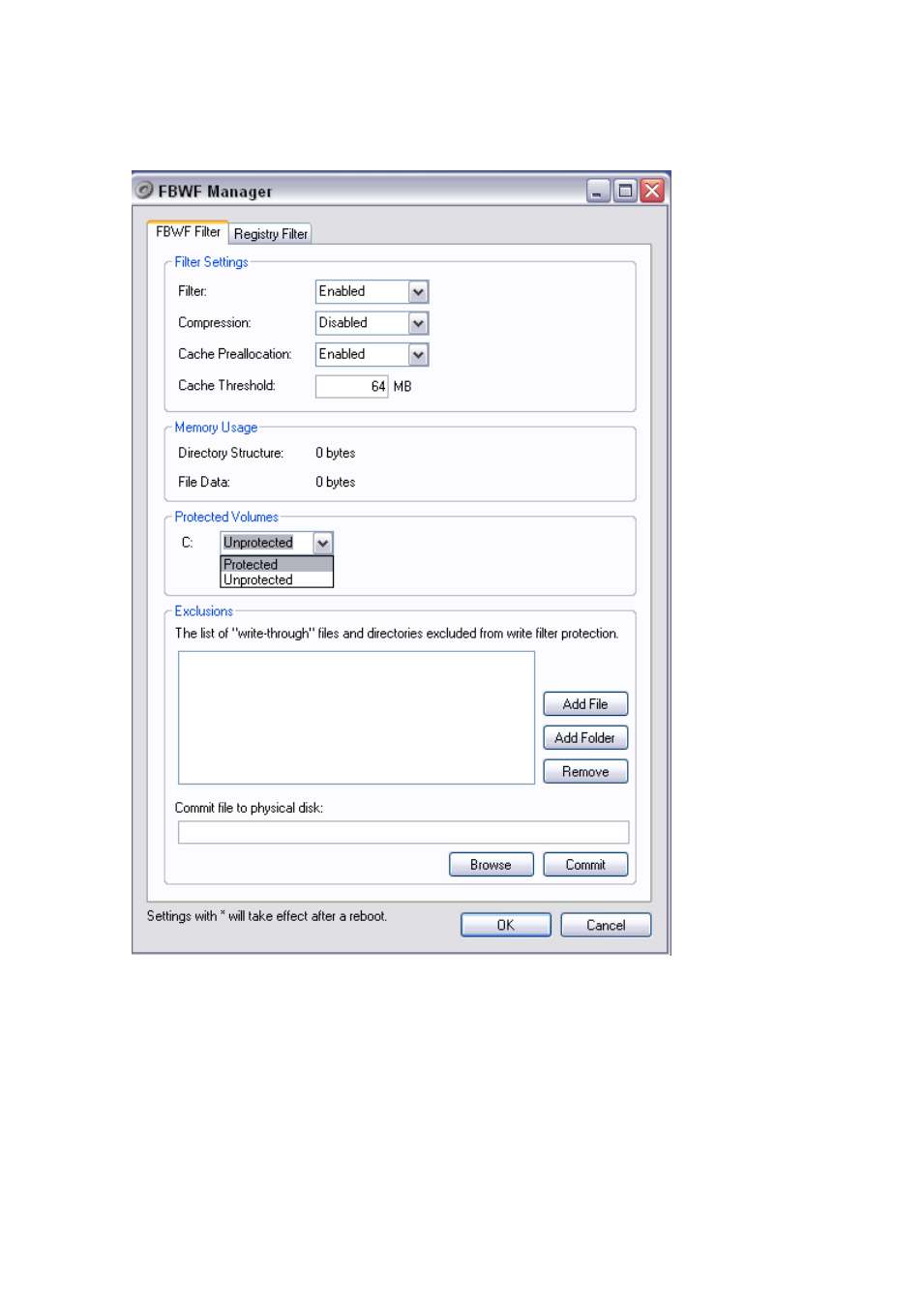Select Protected from the volume list
This screenshot has height=1306, width=924.
277,564
